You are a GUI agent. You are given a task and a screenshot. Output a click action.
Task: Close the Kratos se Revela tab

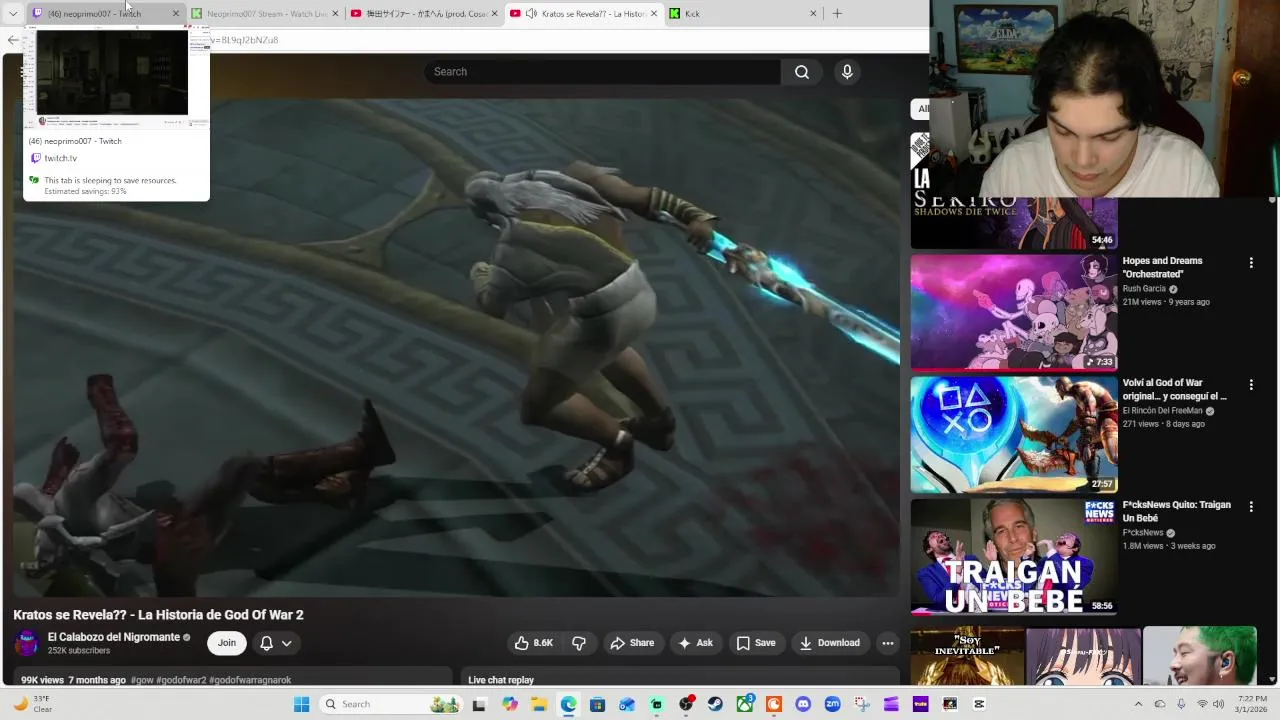[x=653, y=14]
